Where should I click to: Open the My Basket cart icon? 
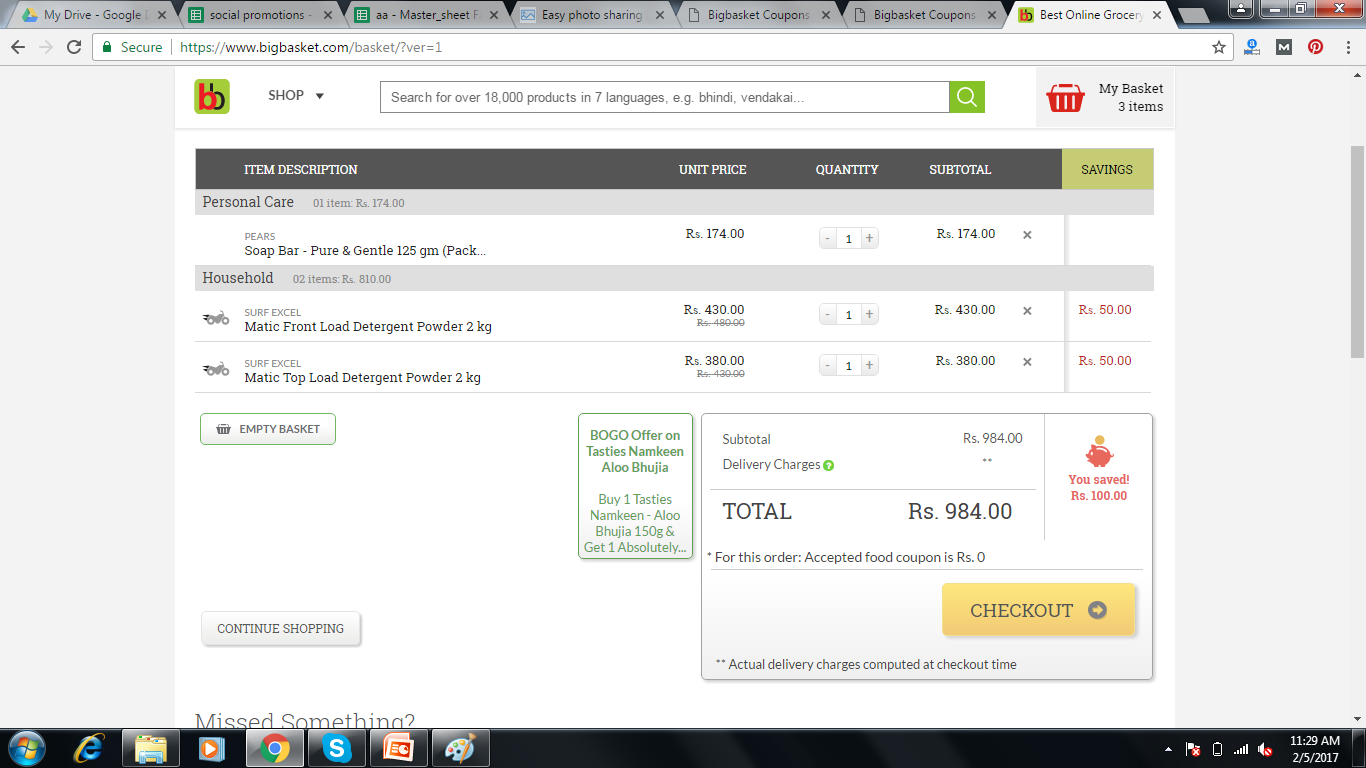[x=1065, y=97]
